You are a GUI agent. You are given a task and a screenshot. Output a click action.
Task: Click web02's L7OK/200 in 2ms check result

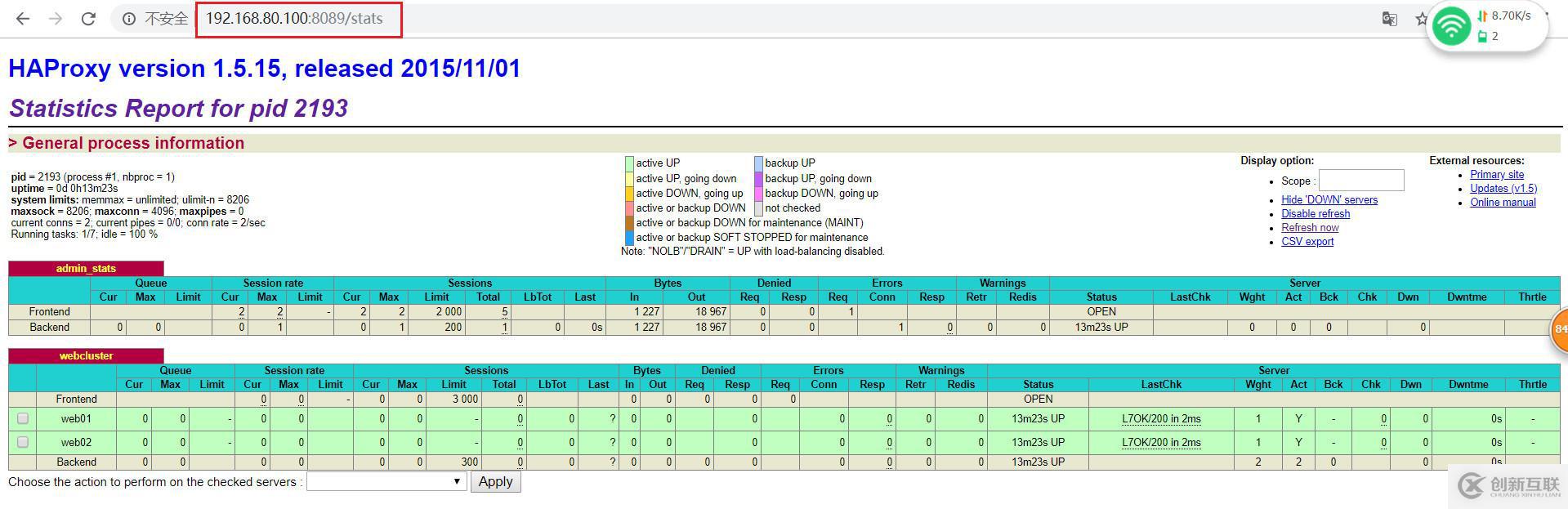point(1161,443)
